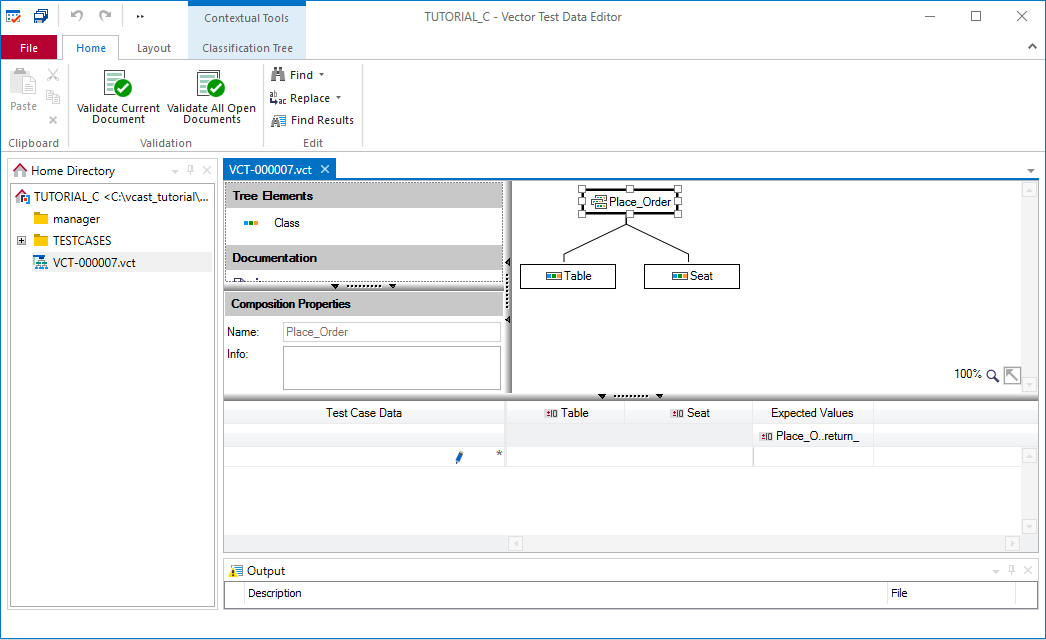Collapse the ribbon with the chevron arrow
The width and height of the screenshot is (1046, 640).
(x=1032, y=45)
